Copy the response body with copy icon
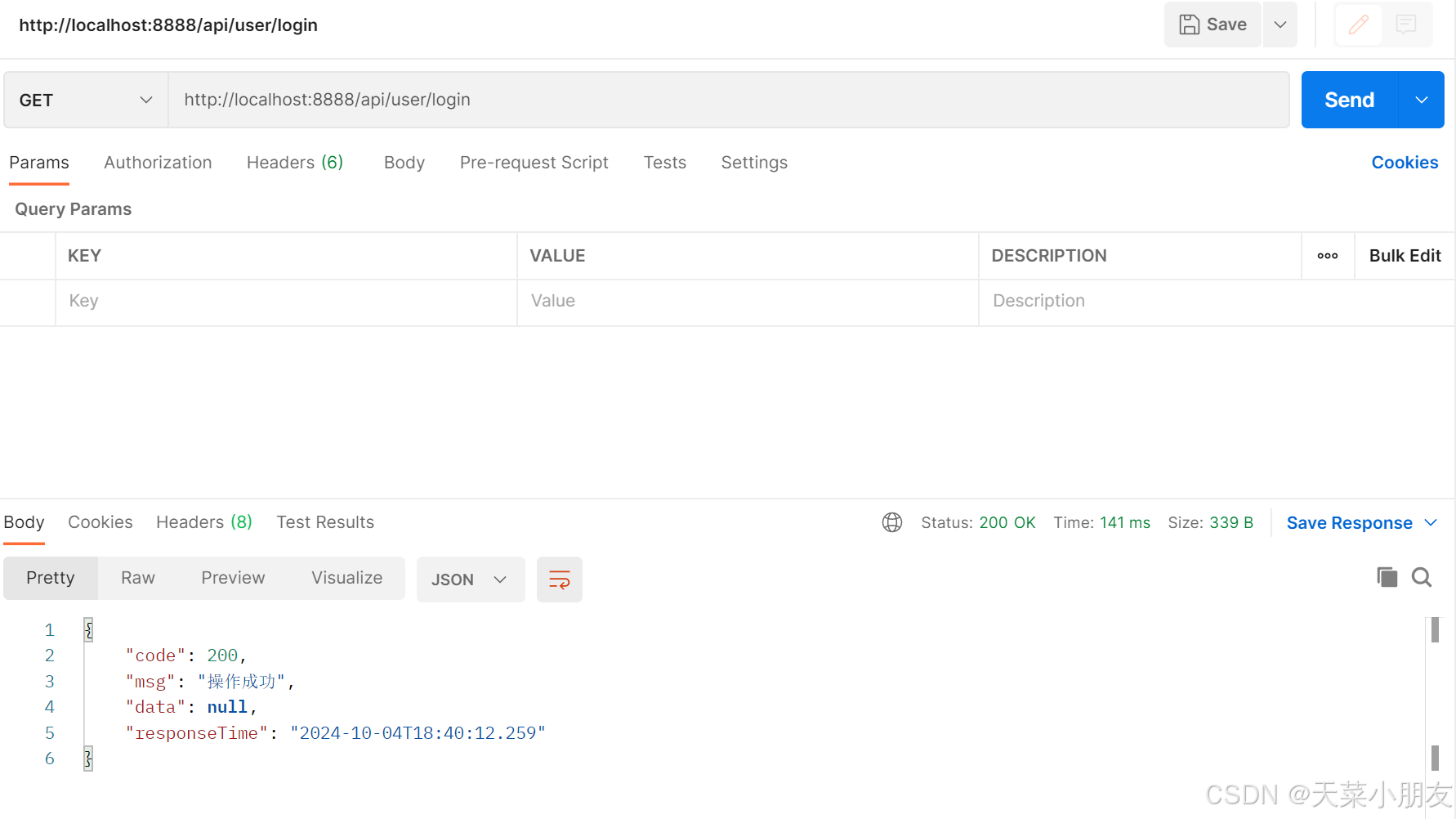1456x819 pixels. [x=1387, y=577]
